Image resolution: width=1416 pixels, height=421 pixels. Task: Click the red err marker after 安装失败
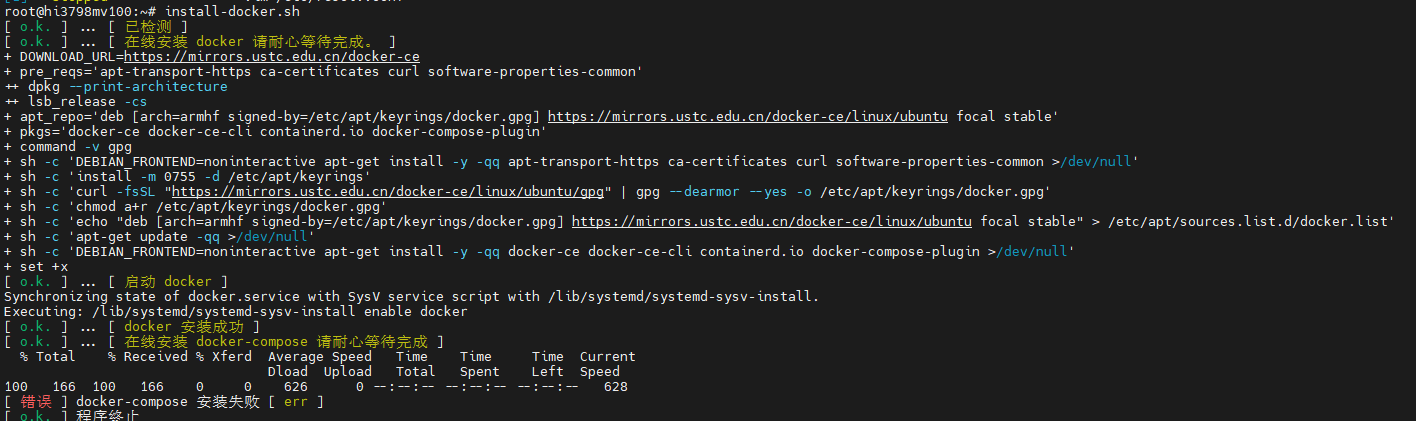(296, 402)
